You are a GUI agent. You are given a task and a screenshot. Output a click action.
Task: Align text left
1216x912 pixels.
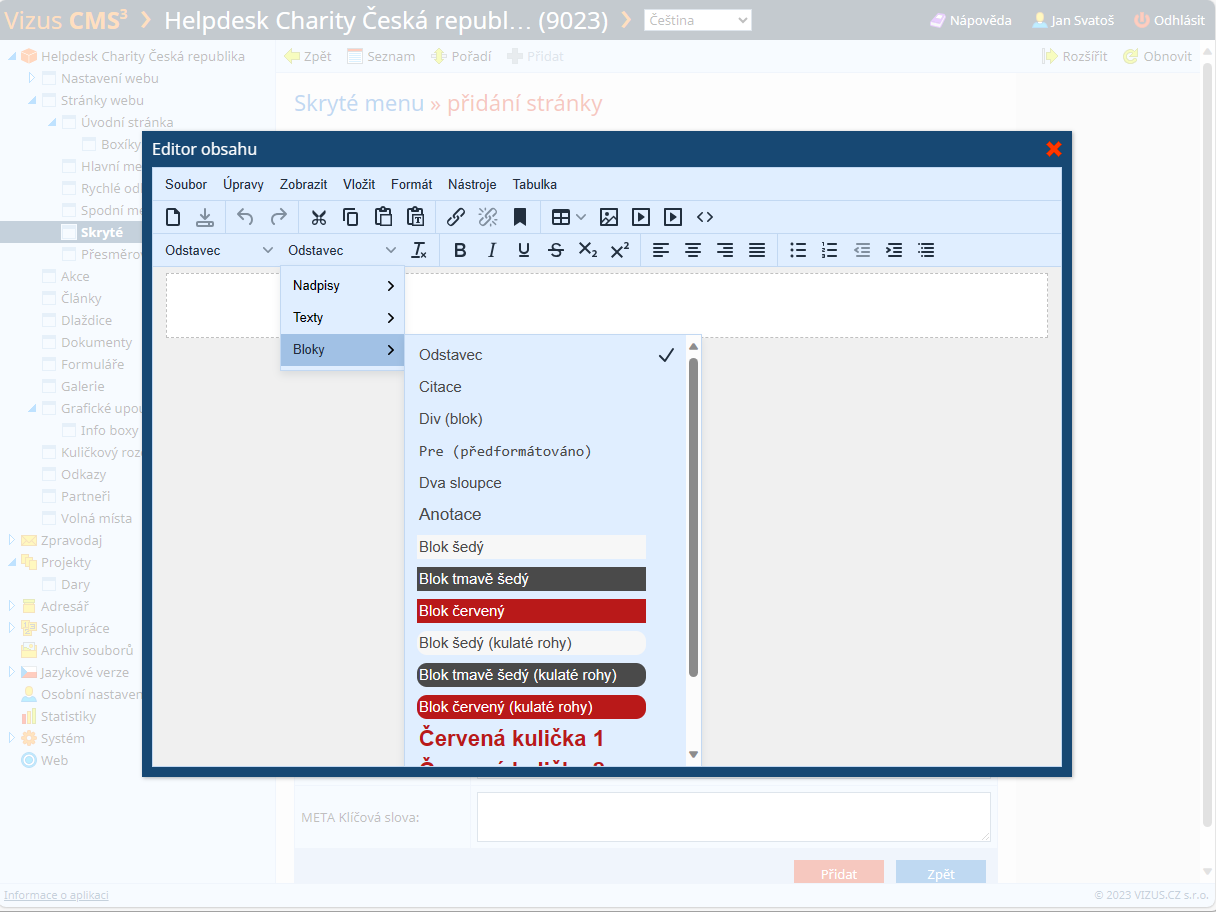tap(661, 250)
